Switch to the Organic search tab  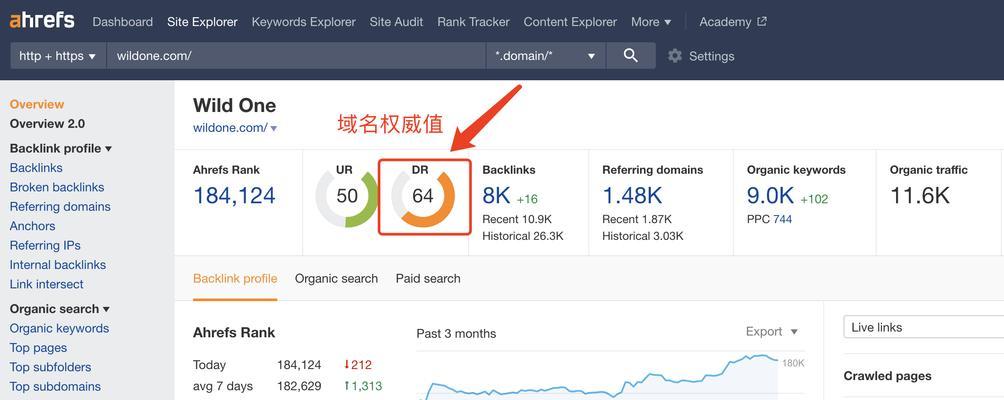click(336, 279)
